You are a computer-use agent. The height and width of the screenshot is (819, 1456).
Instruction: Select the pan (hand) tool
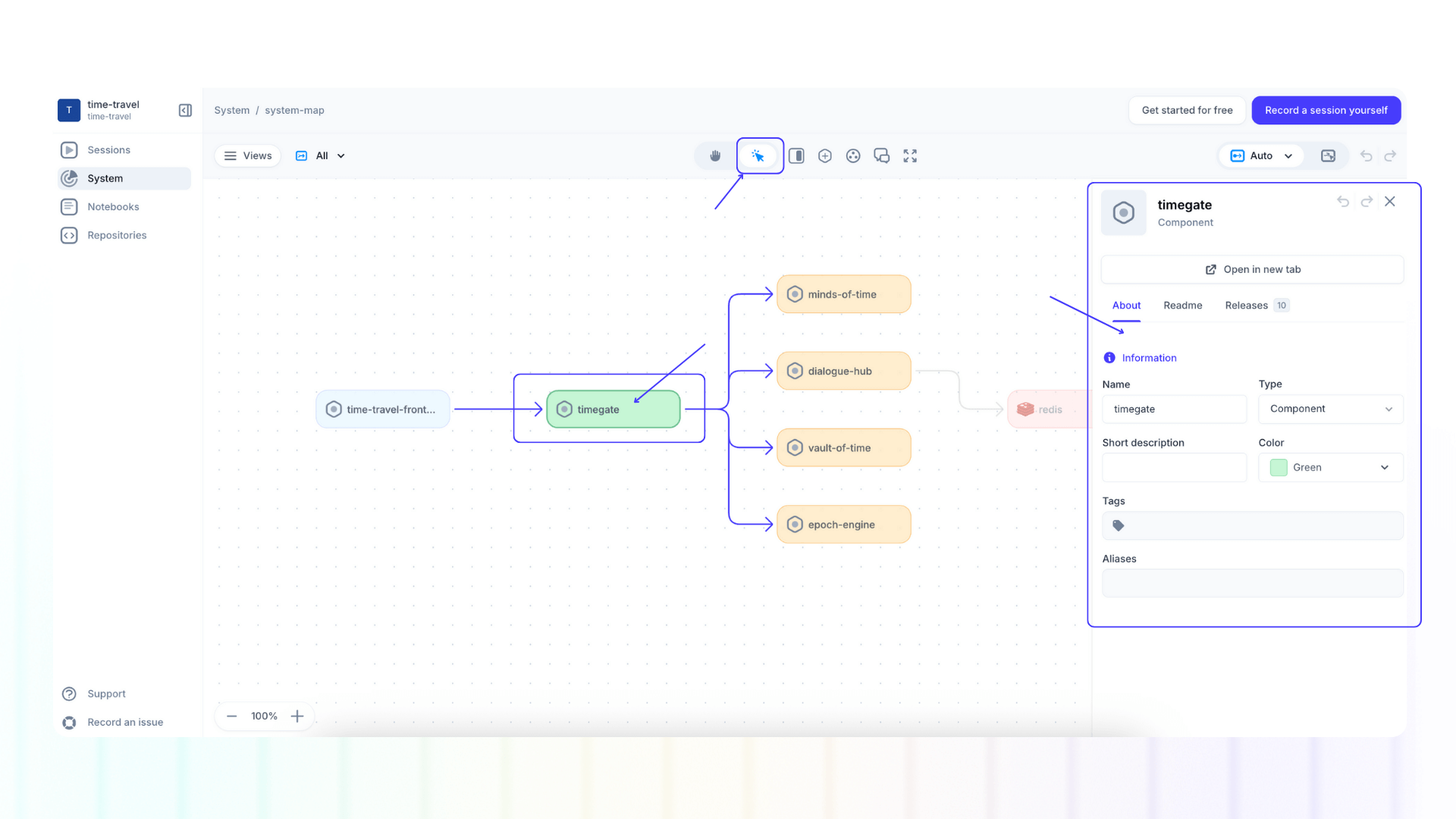(x=714, y=155)
